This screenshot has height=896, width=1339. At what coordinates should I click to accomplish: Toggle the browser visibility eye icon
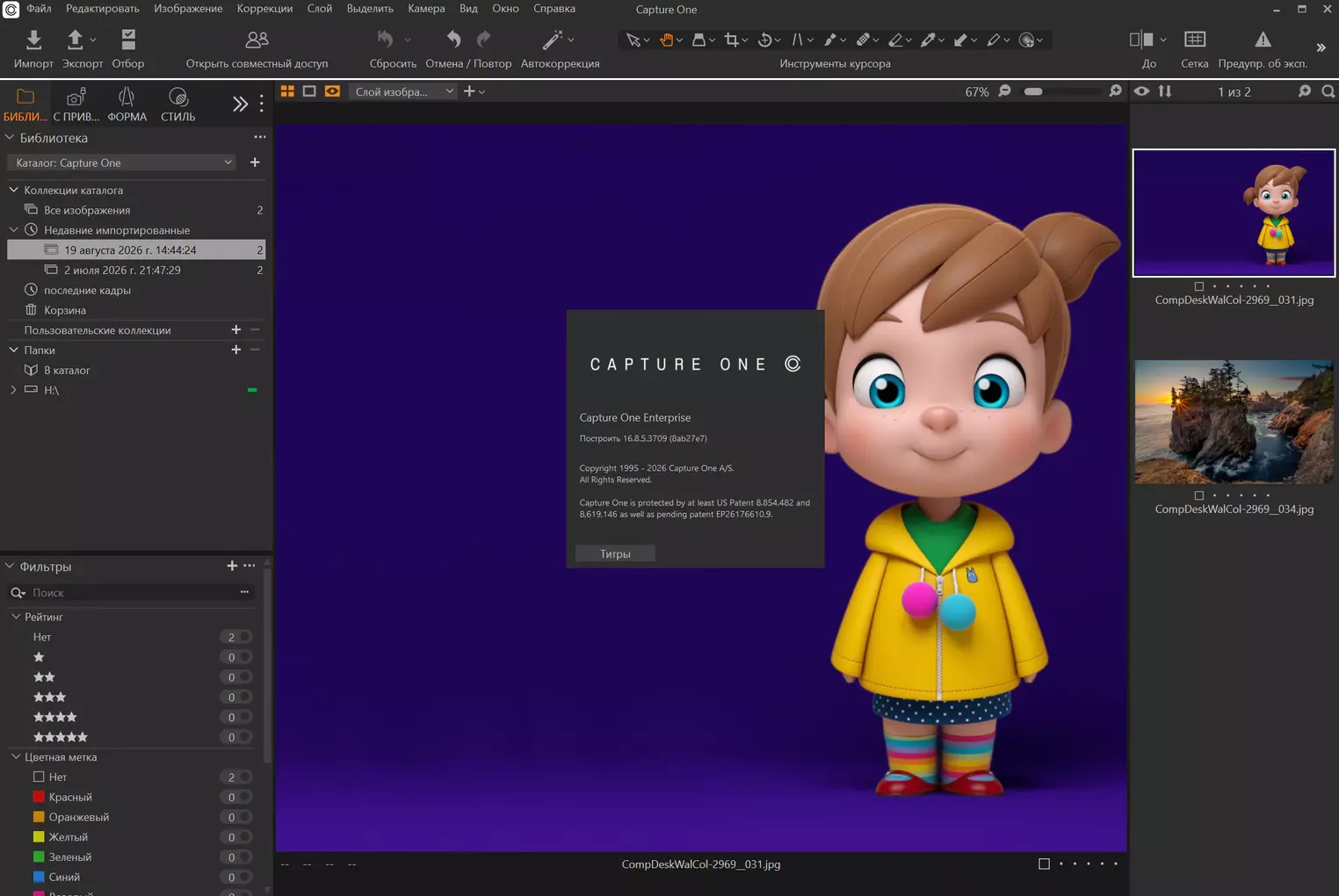(1141, 91)
